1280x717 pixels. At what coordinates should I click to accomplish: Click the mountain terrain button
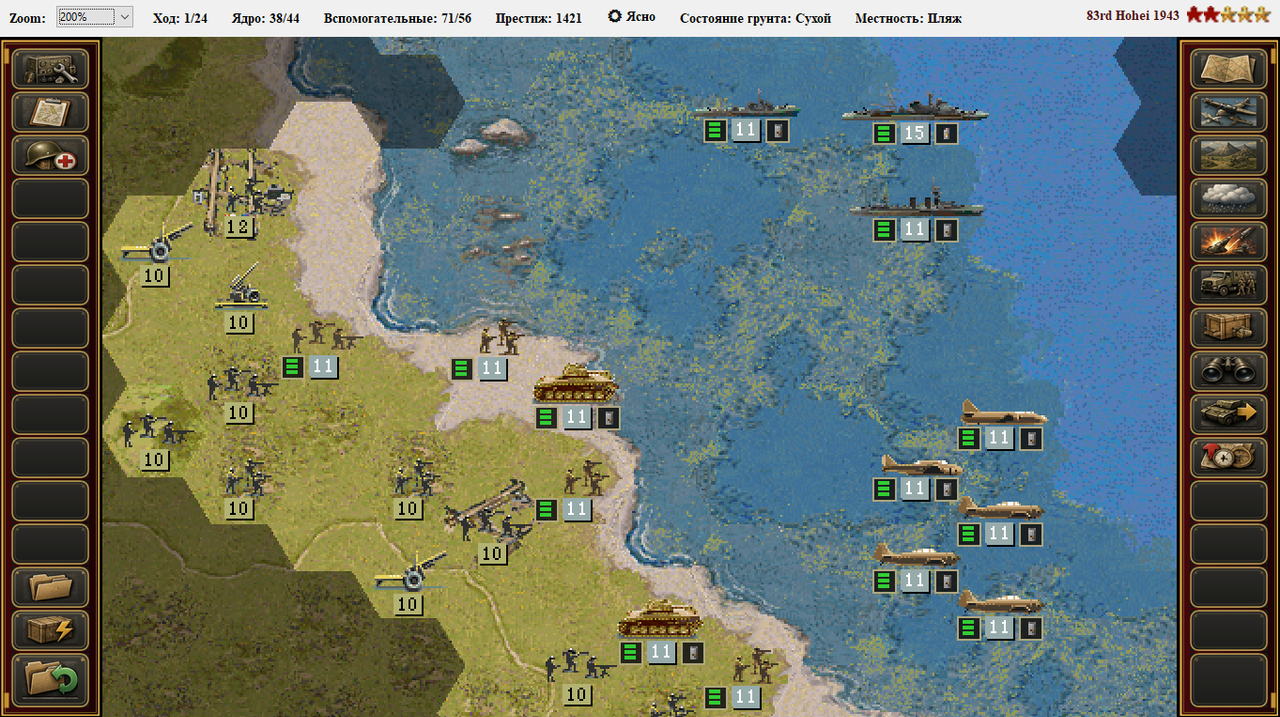click(x=1229, y=155)
